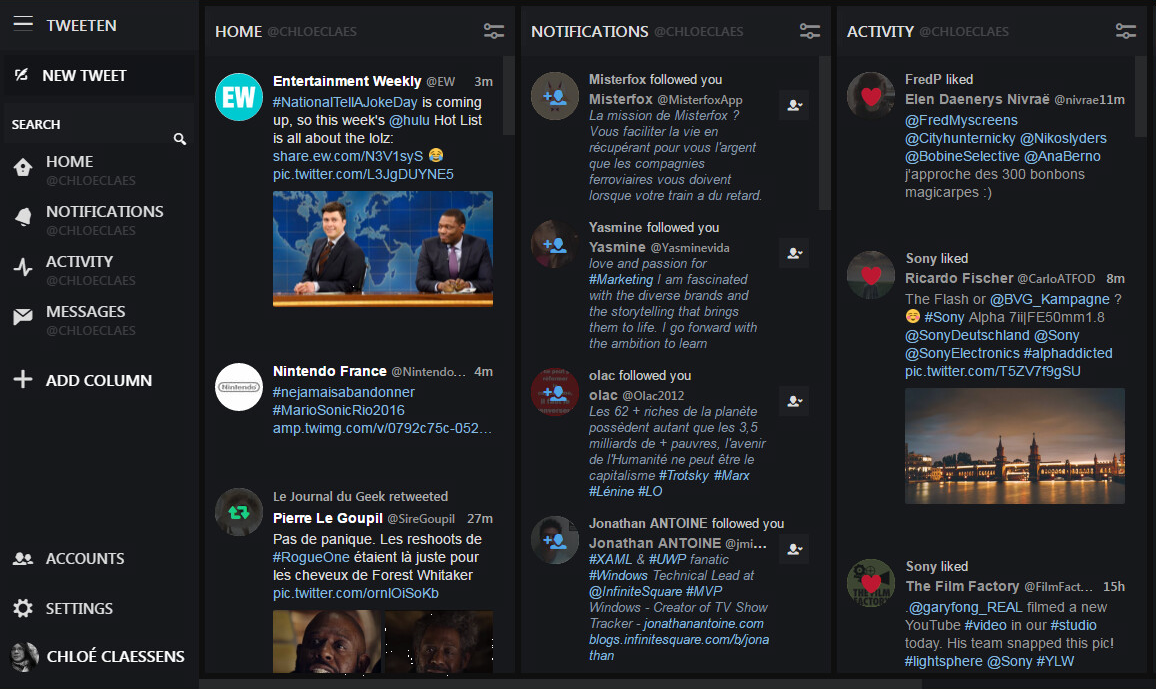This screenshot has width=1156, height=689.
Task: Expand follow dropdown next to Yasmine
Action: 794,253
